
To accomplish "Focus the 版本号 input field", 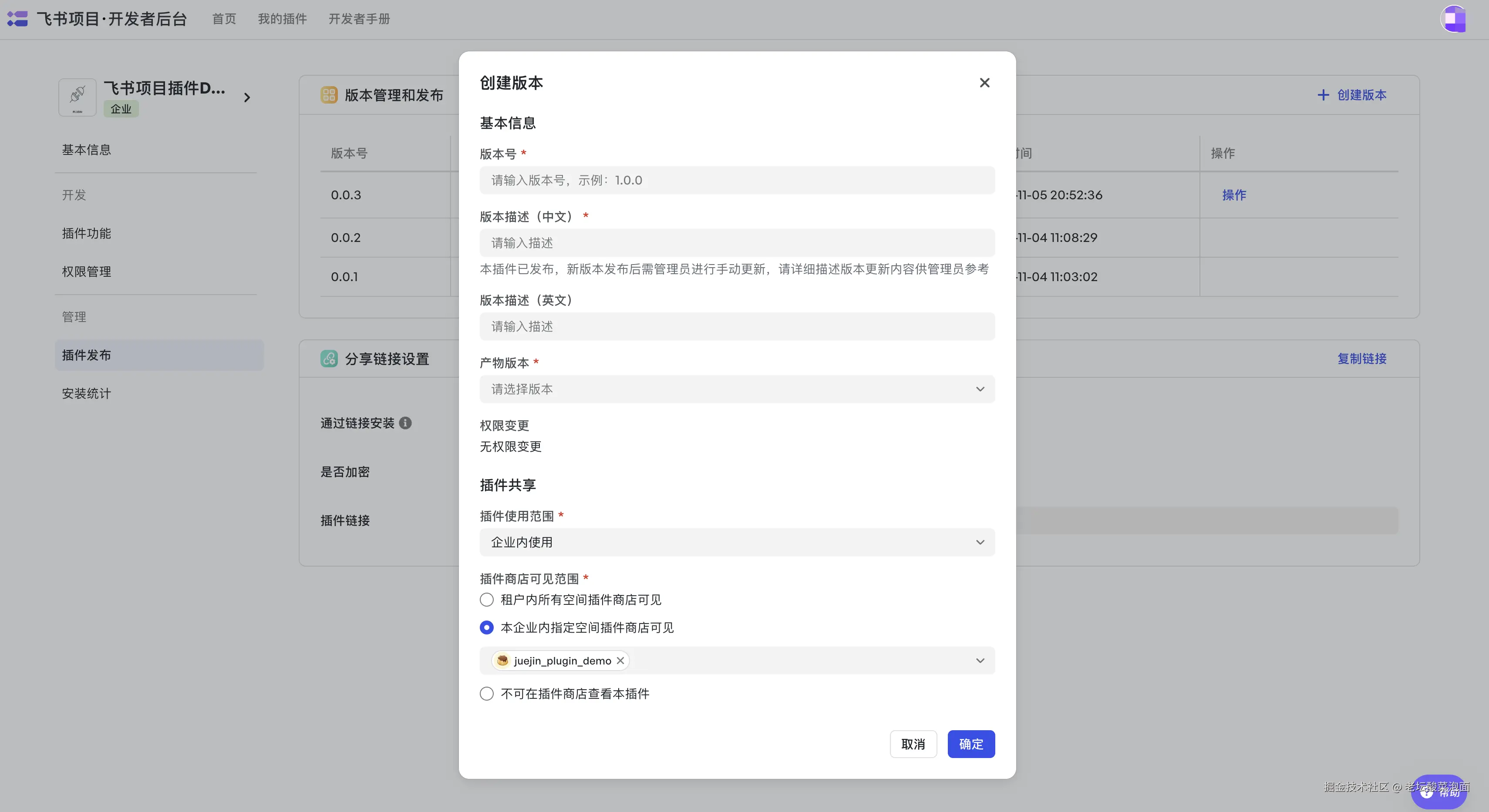I will [x=736, y=180].
